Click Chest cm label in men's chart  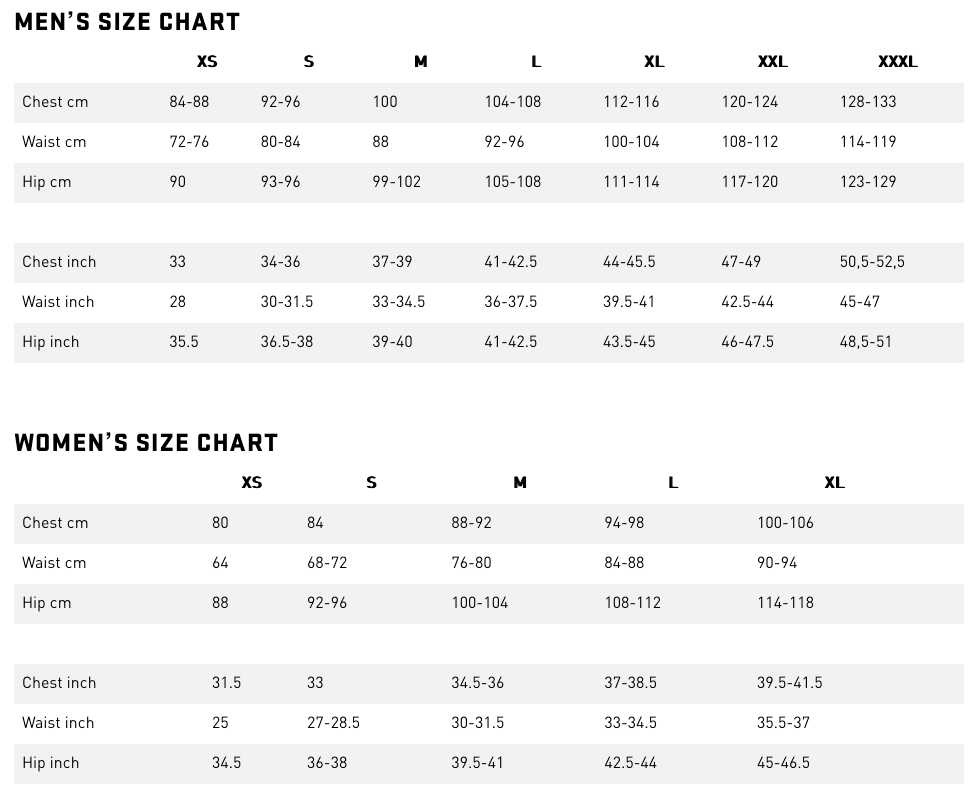point(55,102)
